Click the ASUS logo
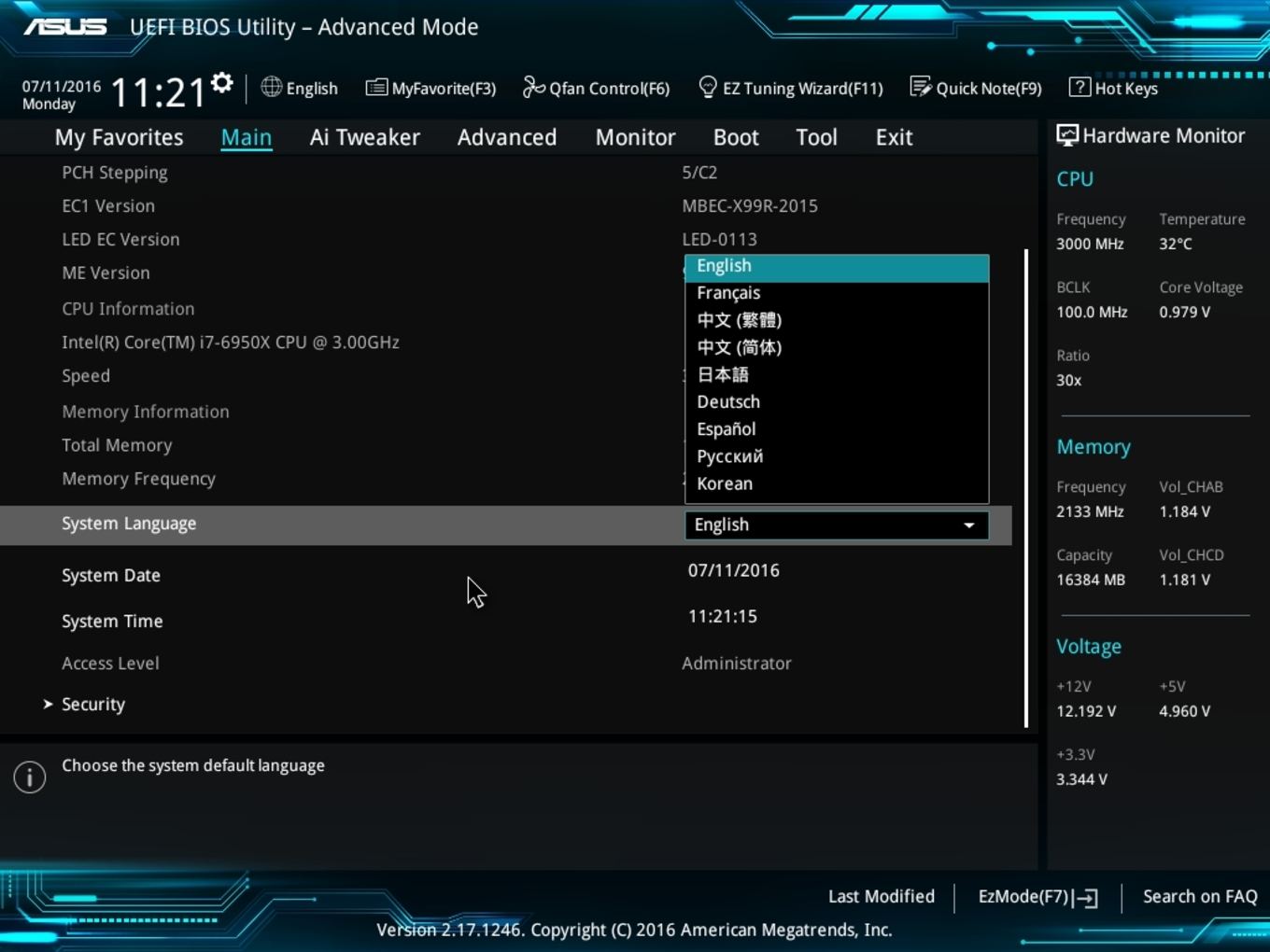 65,26
